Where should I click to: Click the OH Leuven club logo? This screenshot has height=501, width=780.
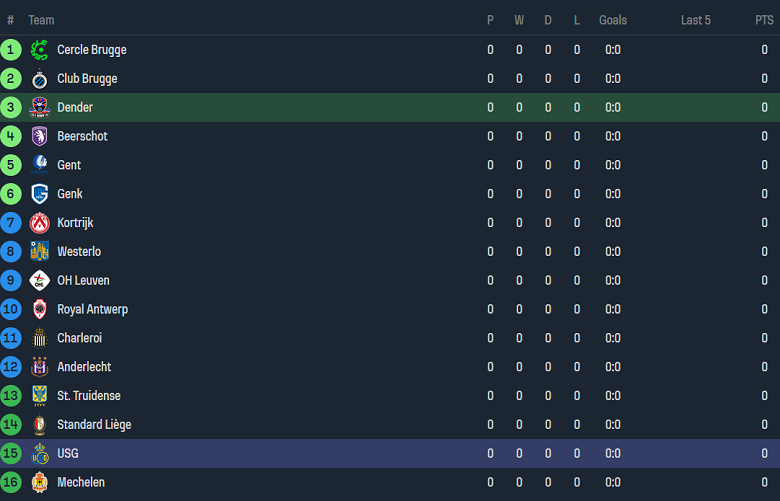40,281
